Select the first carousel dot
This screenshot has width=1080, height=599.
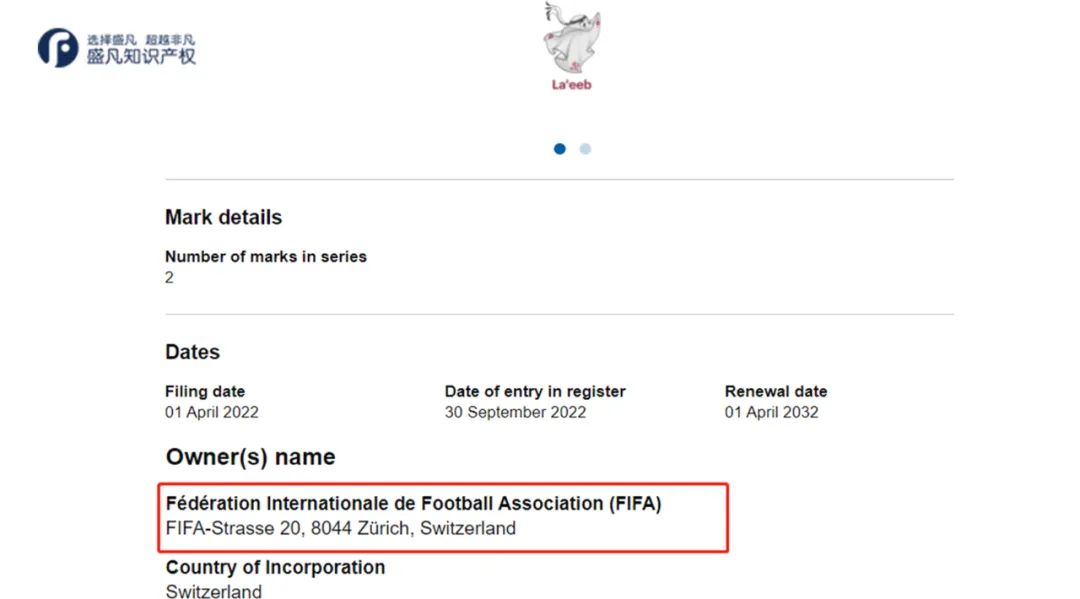560,149
